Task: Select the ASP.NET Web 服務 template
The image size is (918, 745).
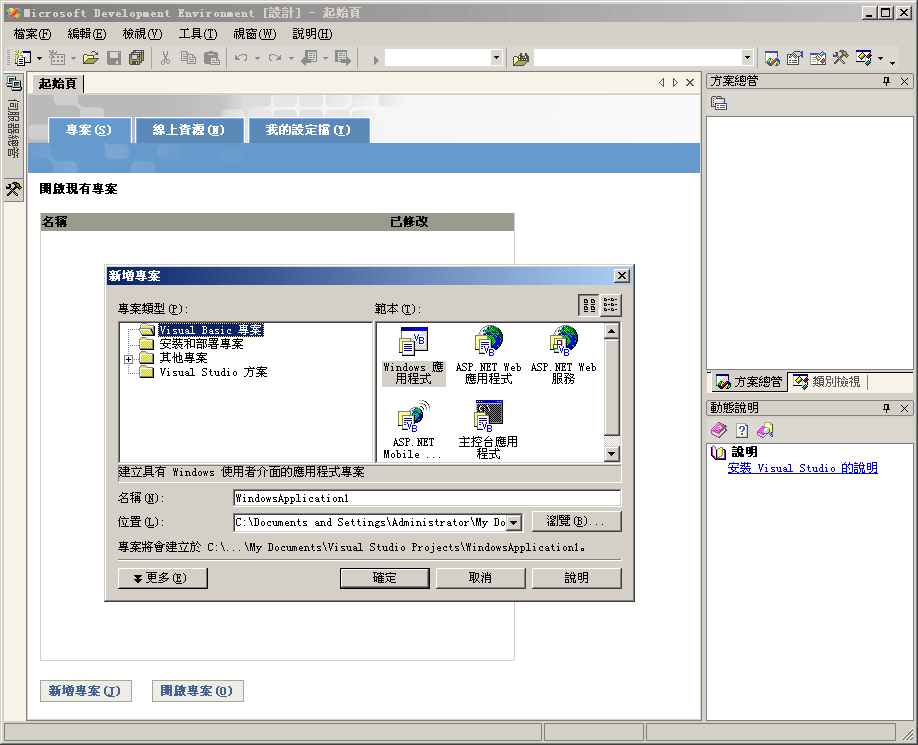Action: tap(563, 355)
